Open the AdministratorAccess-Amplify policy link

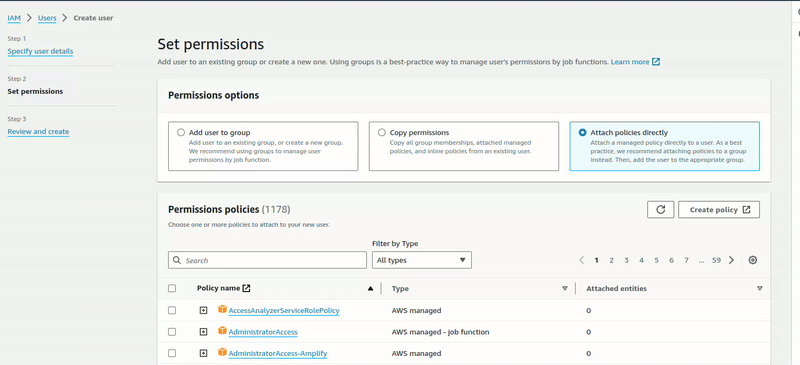pyautogui.click(x=278, y=353)
